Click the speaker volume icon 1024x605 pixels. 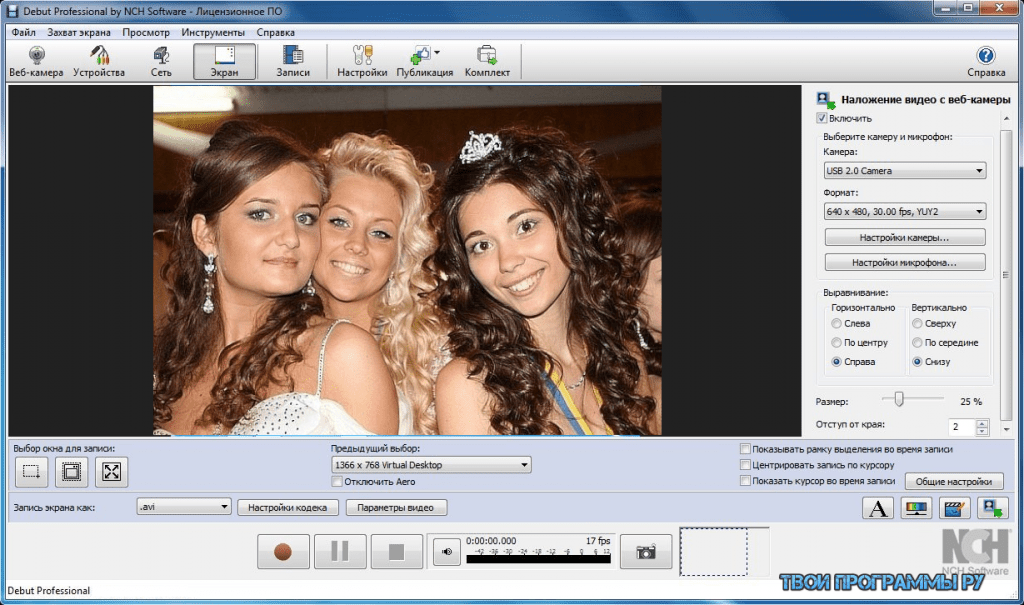coord(446,551)
